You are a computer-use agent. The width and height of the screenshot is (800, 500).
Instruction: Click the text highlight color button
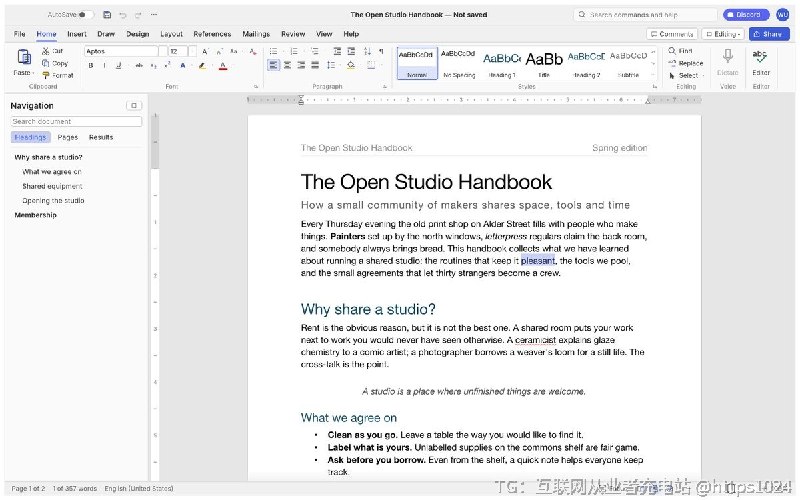203,66
